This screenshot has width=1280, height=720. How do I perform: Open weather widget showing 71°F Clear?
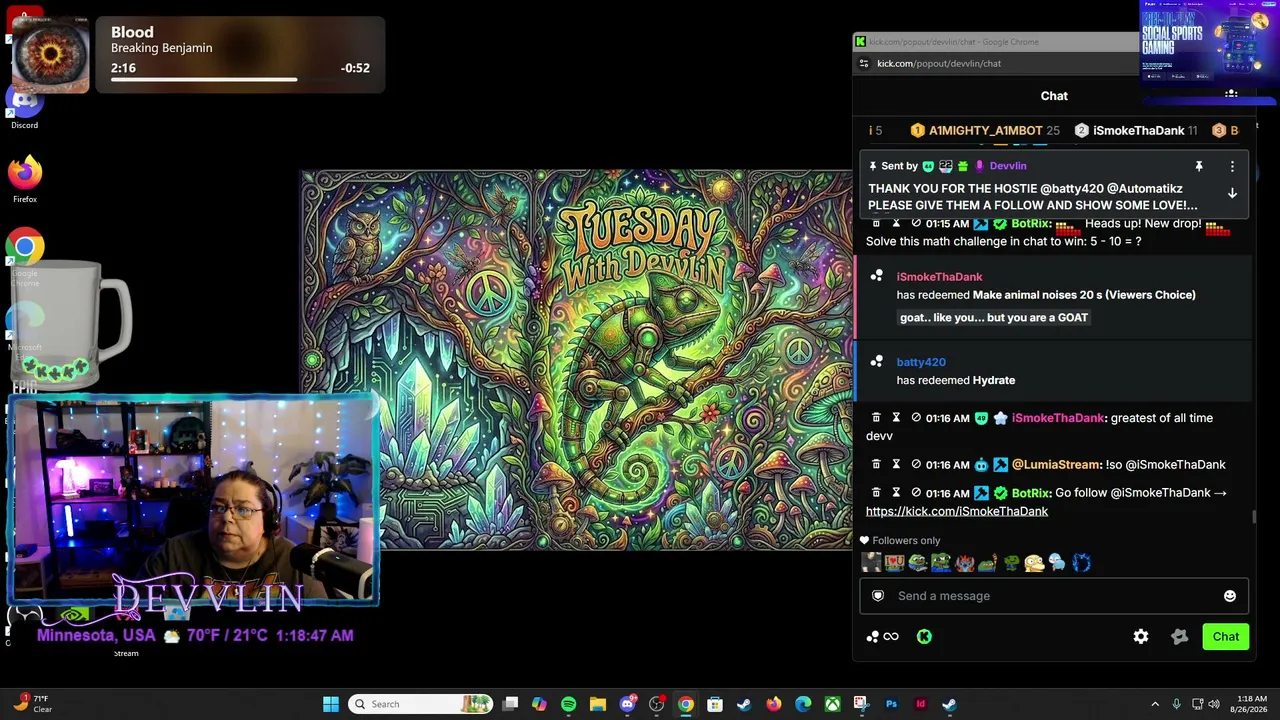tap(34, 704)
